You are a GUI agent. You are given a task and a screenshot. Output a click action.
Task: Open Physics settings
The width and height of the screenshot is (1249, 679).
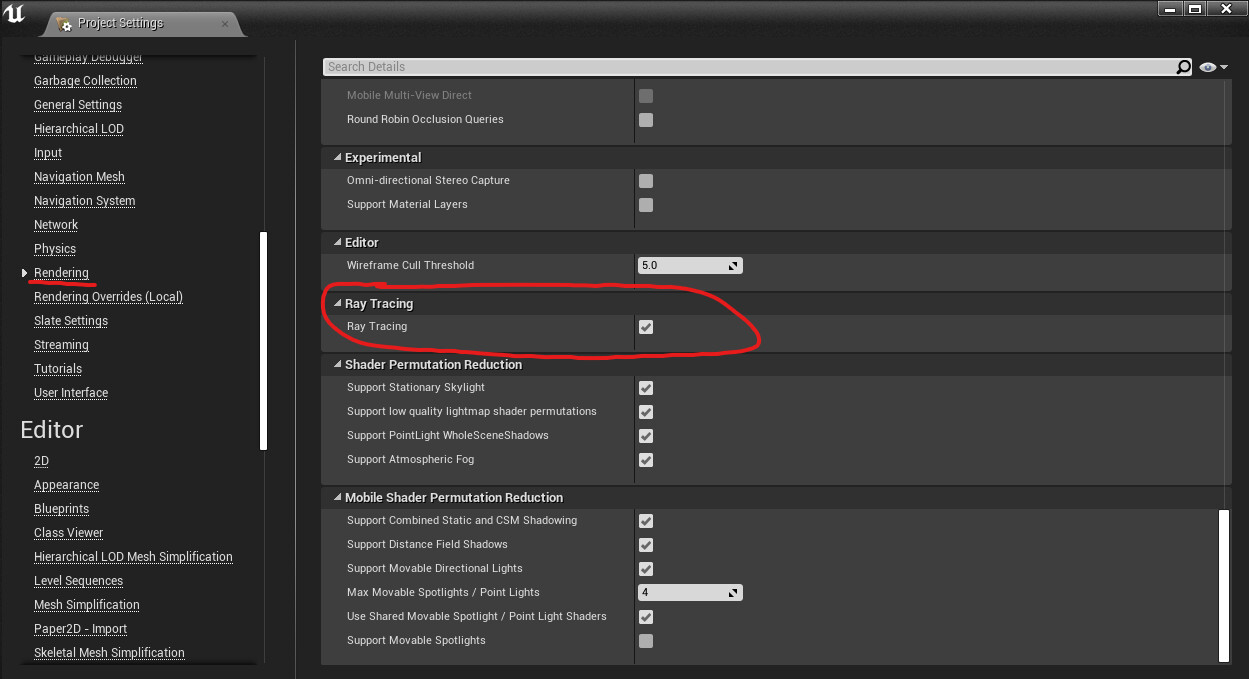click(55, 249)
